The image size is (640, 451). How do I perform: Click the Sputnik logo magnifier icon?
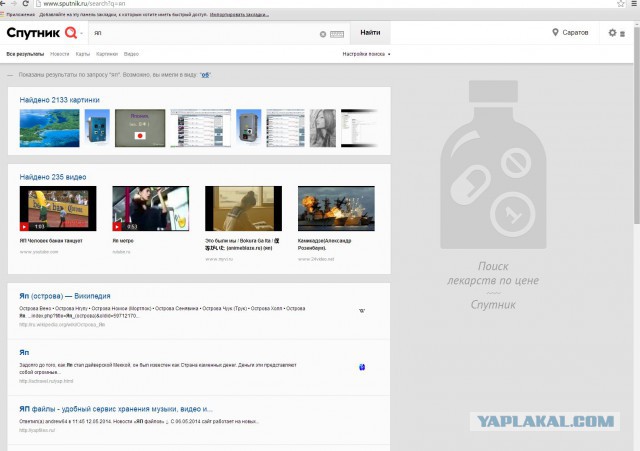click(71, 33)
